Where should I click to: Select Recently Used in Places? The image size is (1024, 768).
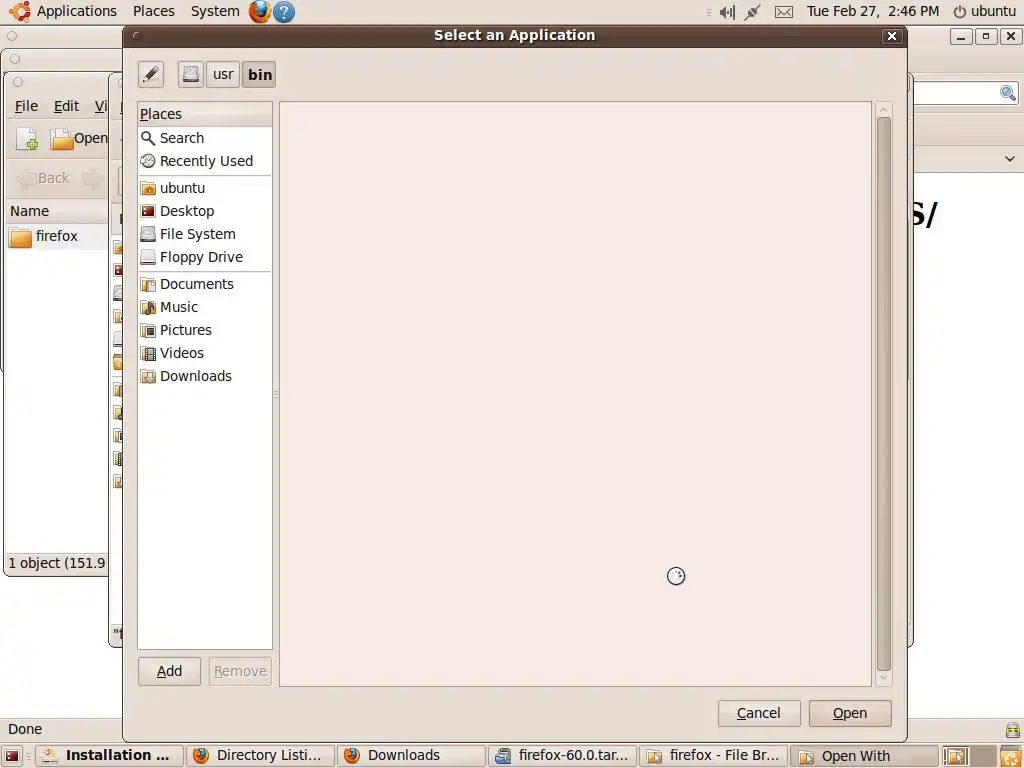(204, 161)
